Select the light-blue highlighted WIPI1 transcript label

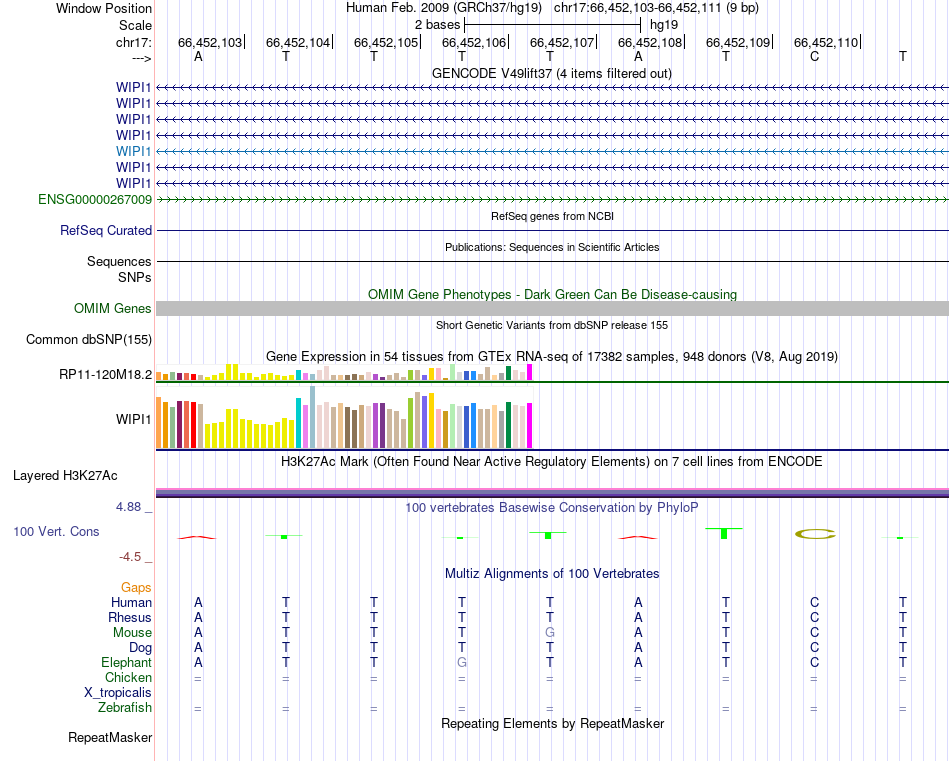133,151
